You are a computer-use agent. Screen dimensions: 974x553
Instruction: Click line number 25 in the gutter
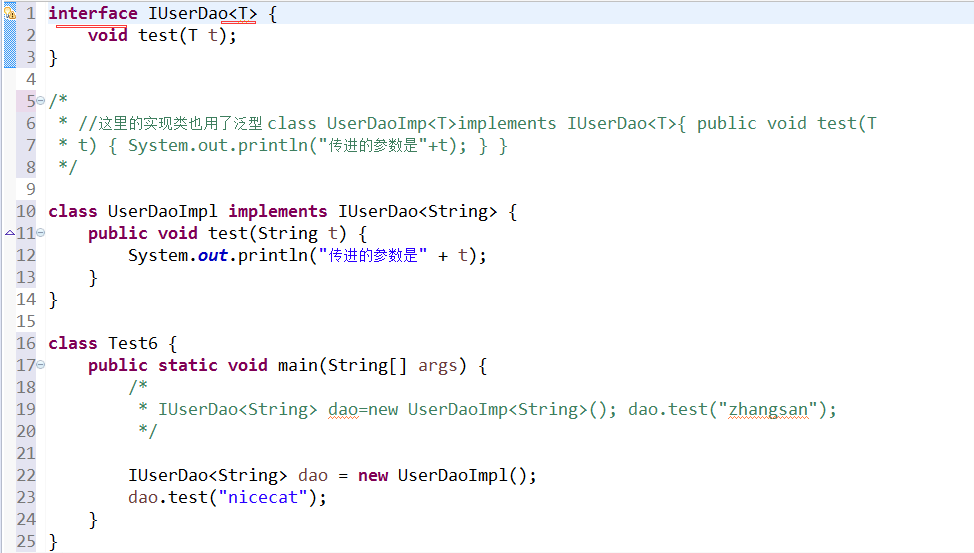(x=26, y=541)
